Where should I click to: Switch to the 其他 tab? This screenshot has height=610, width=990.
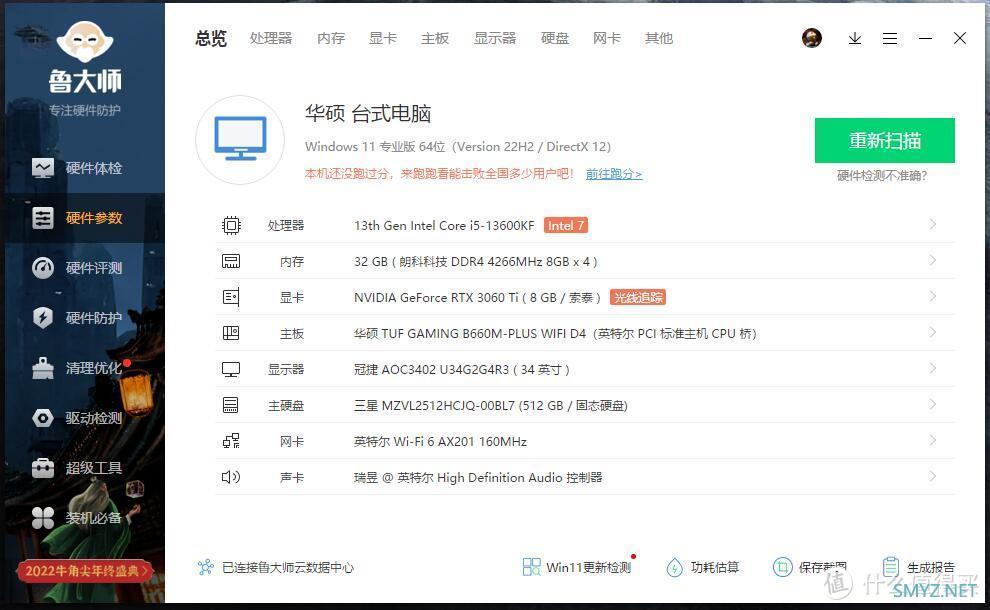659,39
